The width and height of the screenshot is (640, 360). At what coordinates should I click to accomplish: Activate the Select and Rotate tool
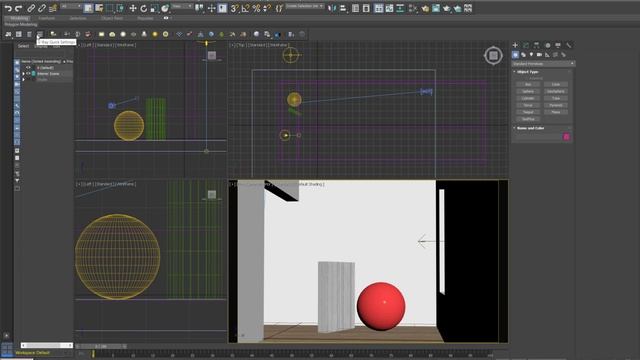143,8
